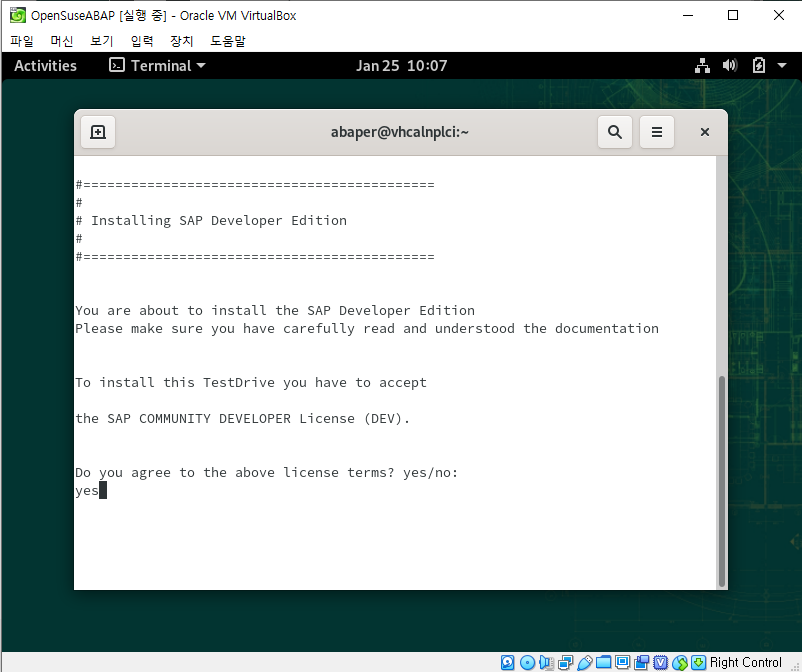Click 'Please make sure you have carefully read' line
The image size is (802, 672).
[x=367, y=328]
